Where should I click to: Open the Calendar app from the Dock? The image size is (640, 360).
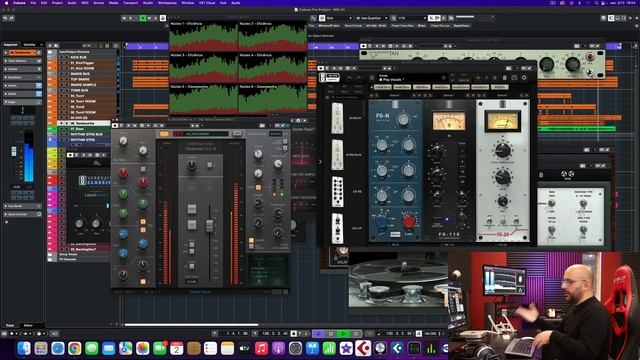point(176,348)
